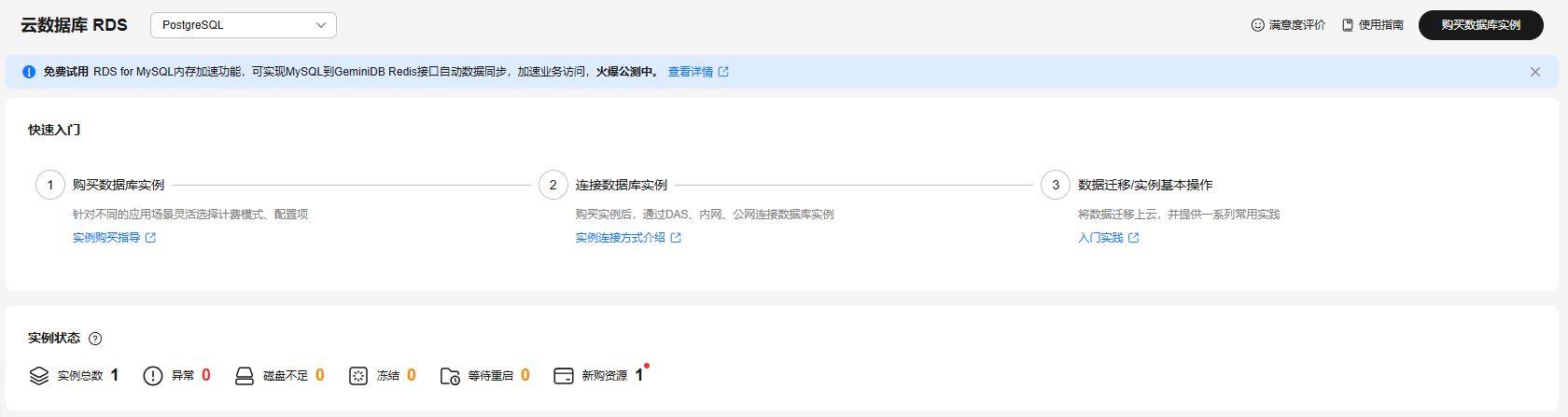Click the 异常 exclamation icon

pos(153,376)
